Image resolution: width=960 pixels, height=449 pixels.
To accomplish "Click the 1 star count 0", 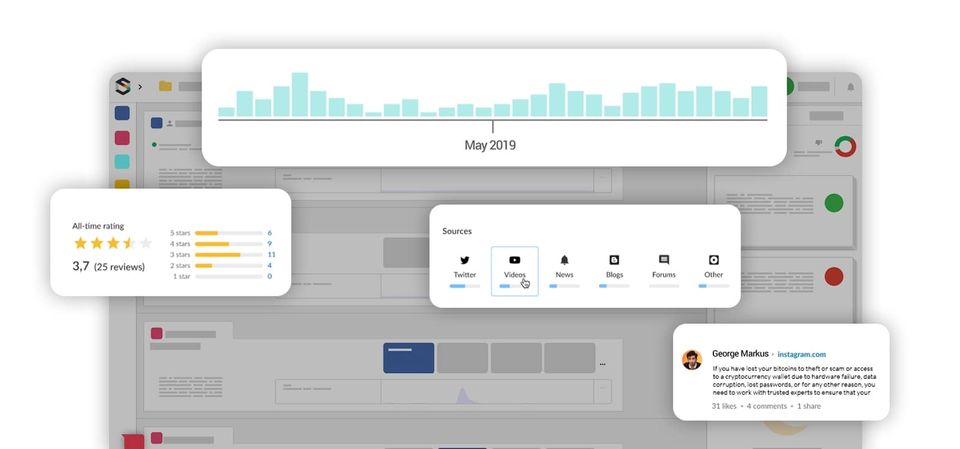I will 269,277.
